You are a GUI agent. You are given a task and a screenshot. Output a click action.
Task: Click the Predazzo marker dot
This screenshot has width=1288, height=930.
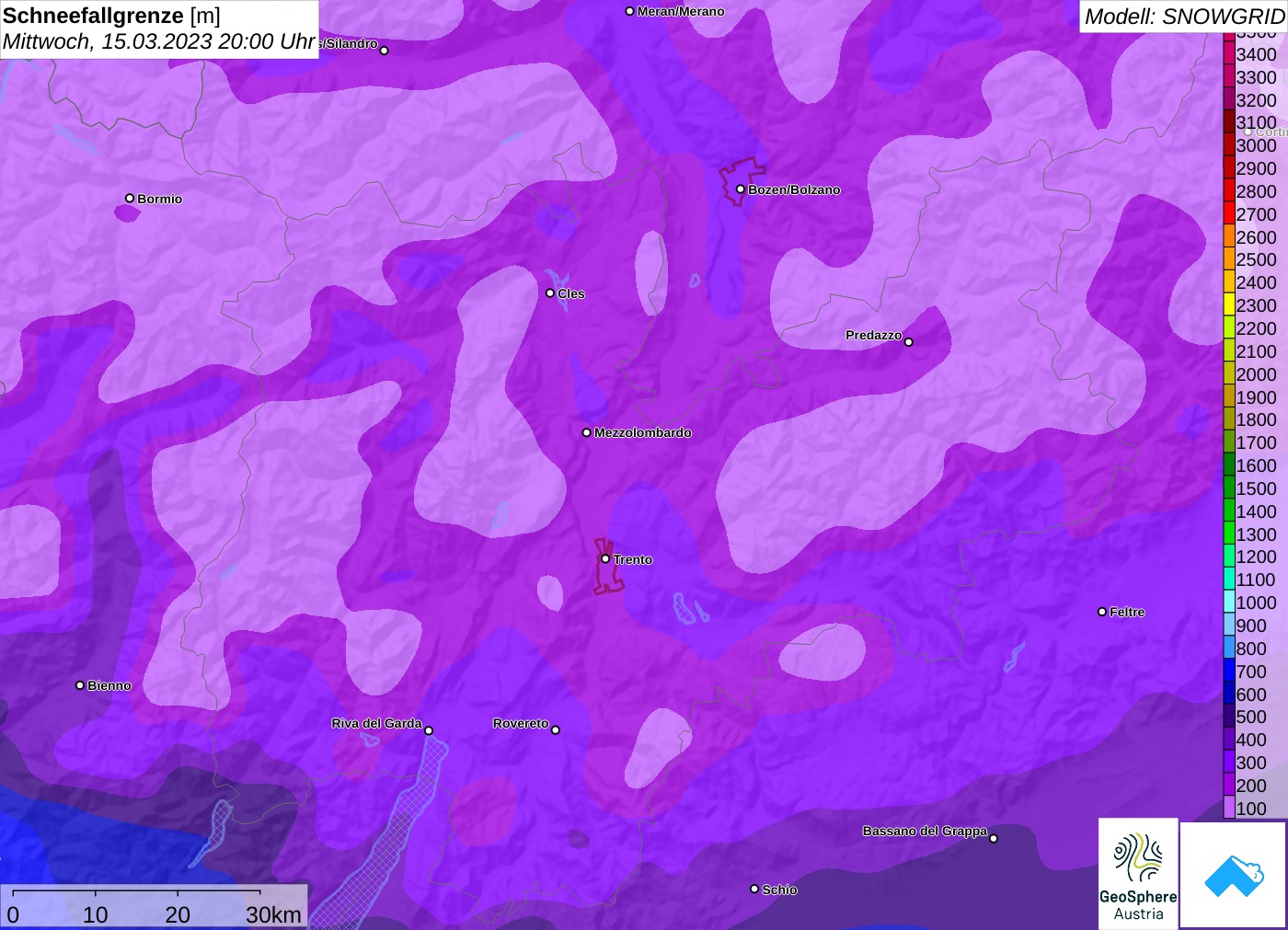tap(908, 342)
